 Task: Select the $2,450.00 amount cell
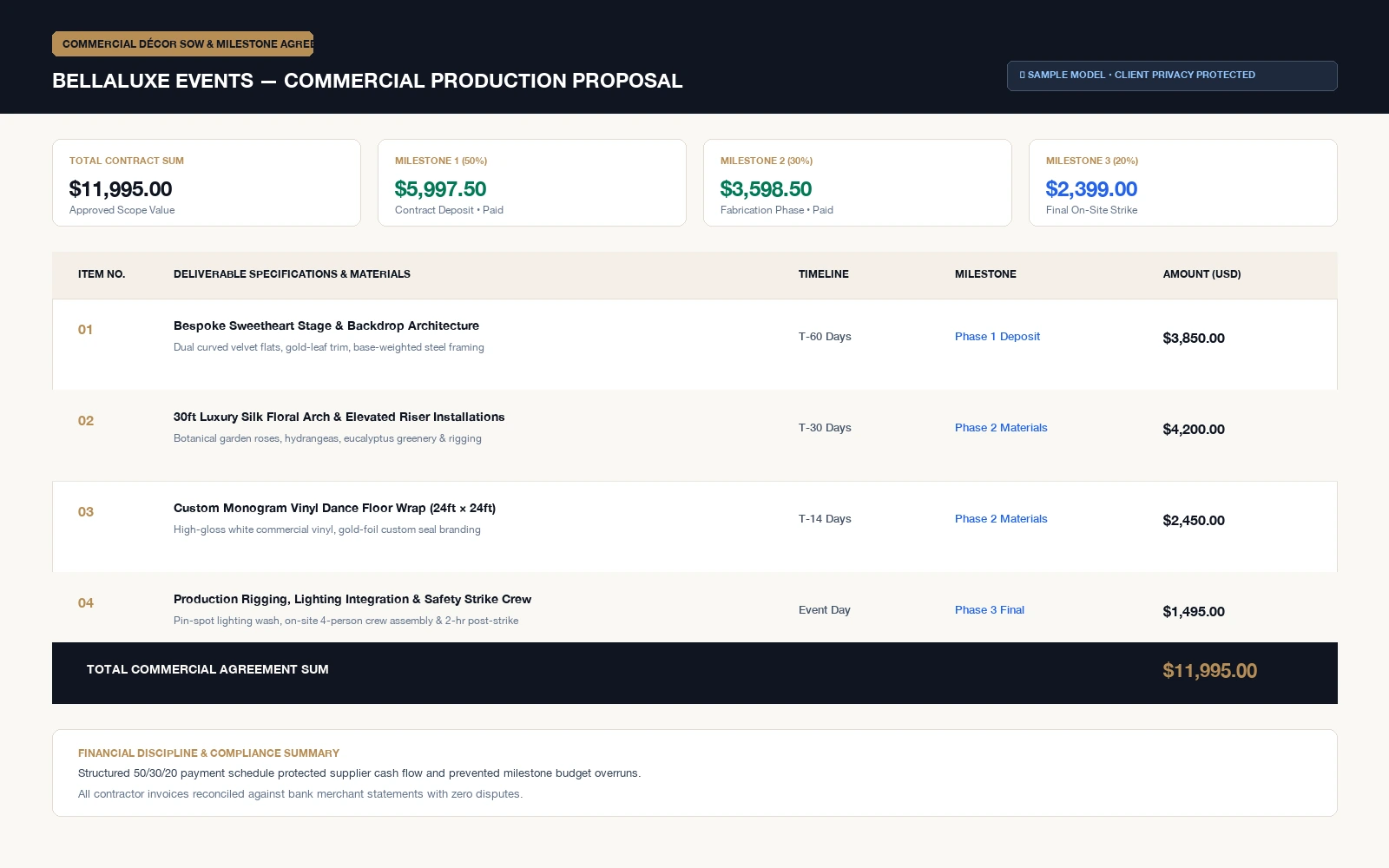pos(1194,521)
